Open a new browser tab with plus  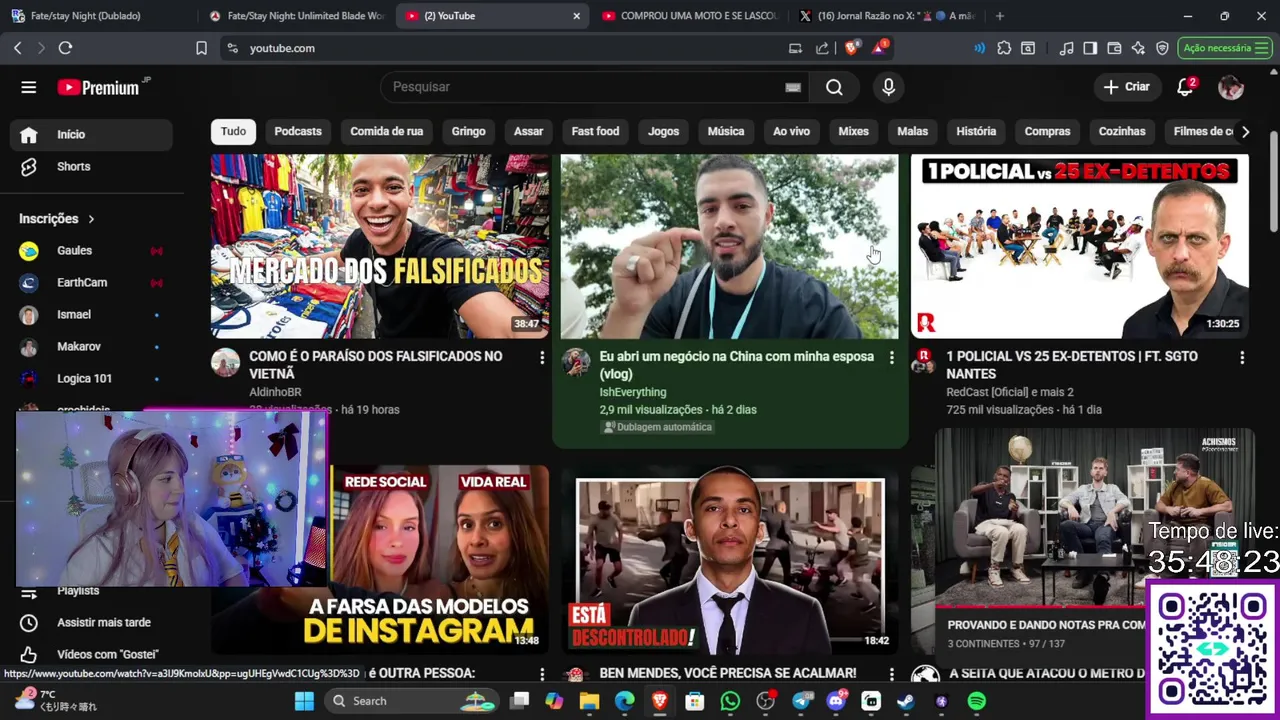[x=999, y=16]
